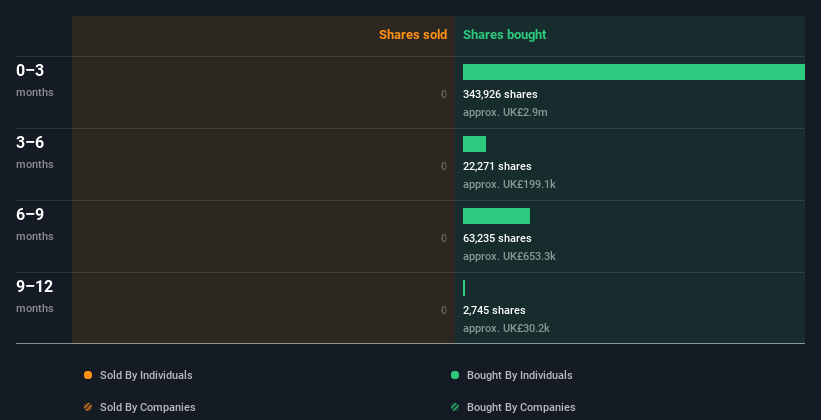821x420 pixels.
Task: Select the 6–9 months green bought bar
Action: point(496,216)
